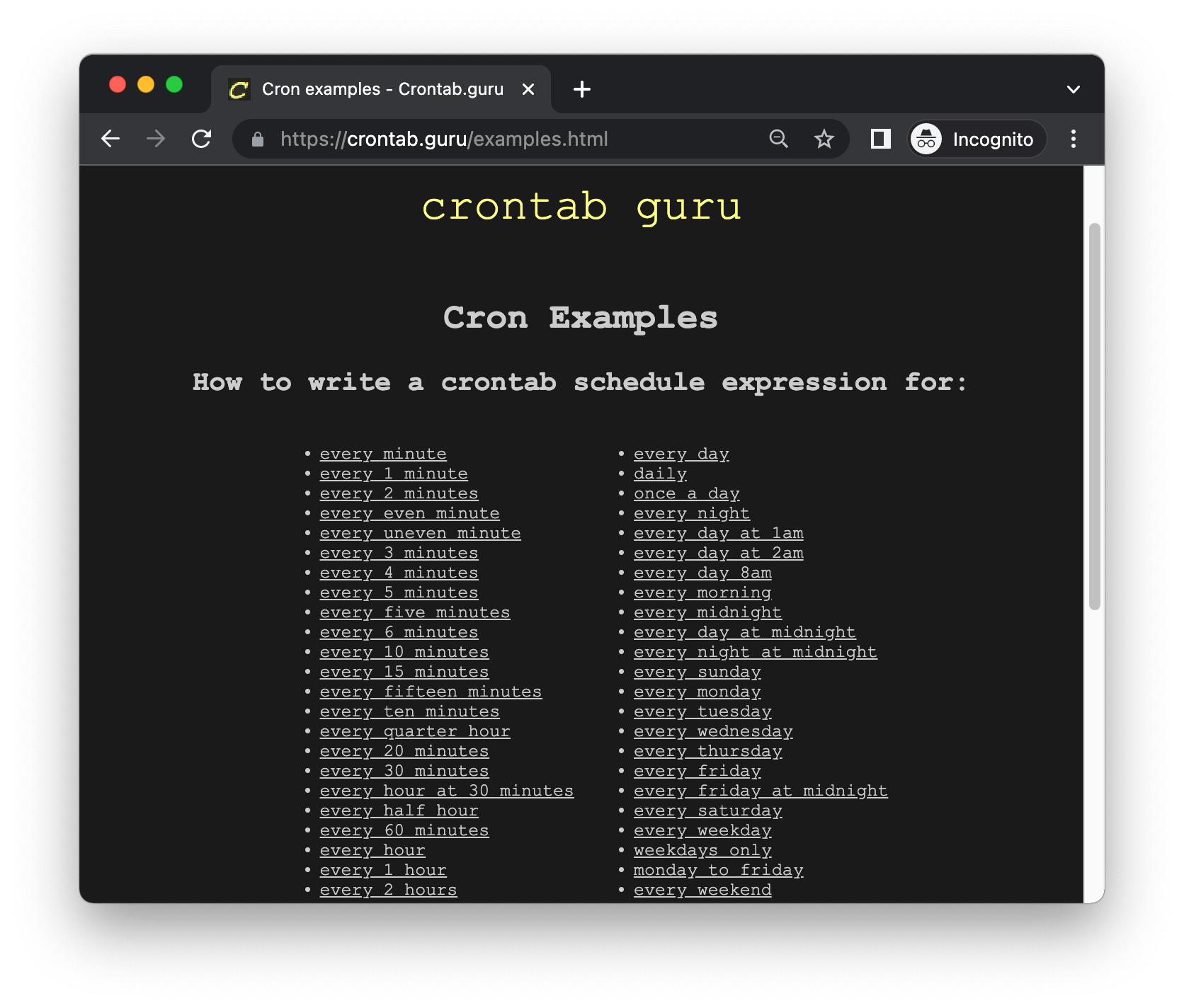Open the 'every 60 minutes' link
Screen dimensions: 1184x1008
[x=404, y=830]
